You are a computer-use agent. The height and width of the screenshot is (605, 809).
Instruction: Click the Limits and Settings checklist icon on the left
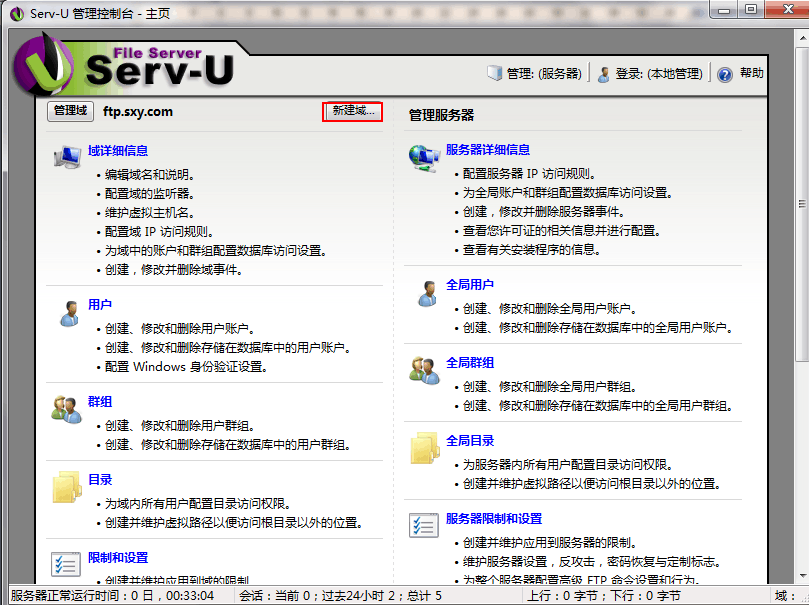66,563
